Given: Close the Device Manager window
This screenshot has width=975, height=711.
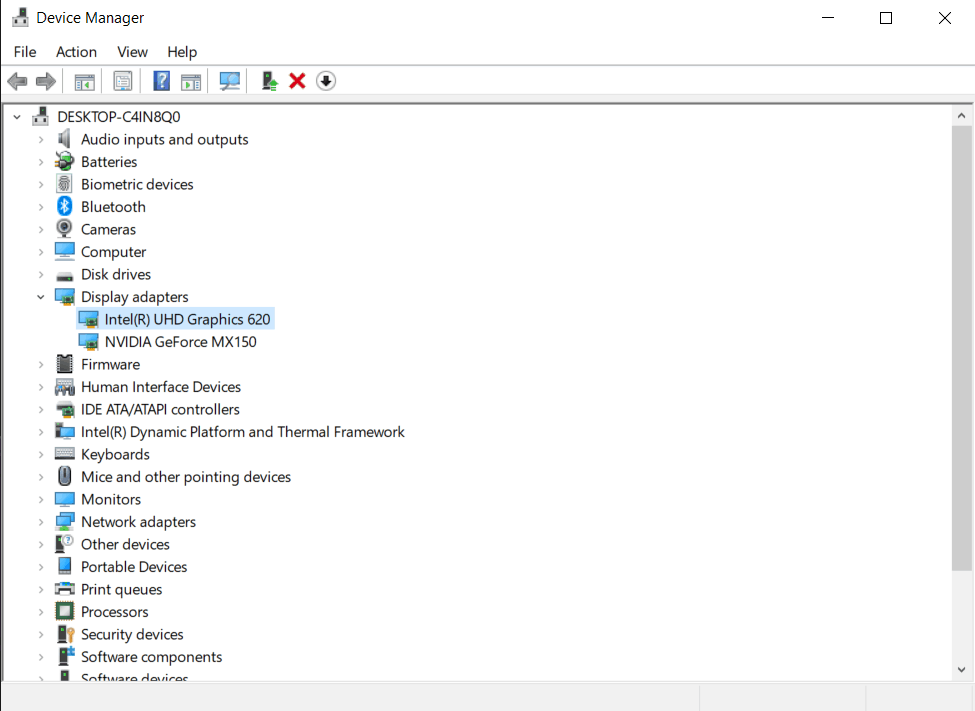Looking at the screenshot, I should click(x=945, y=18).
